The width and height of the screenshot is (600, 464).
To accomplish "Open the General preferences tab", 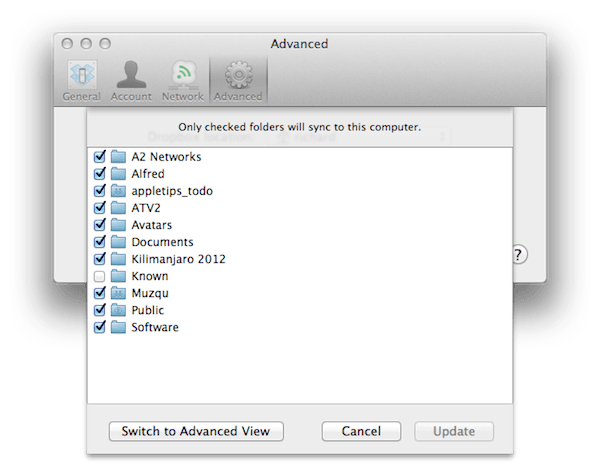I will click(x=82, y=81).
